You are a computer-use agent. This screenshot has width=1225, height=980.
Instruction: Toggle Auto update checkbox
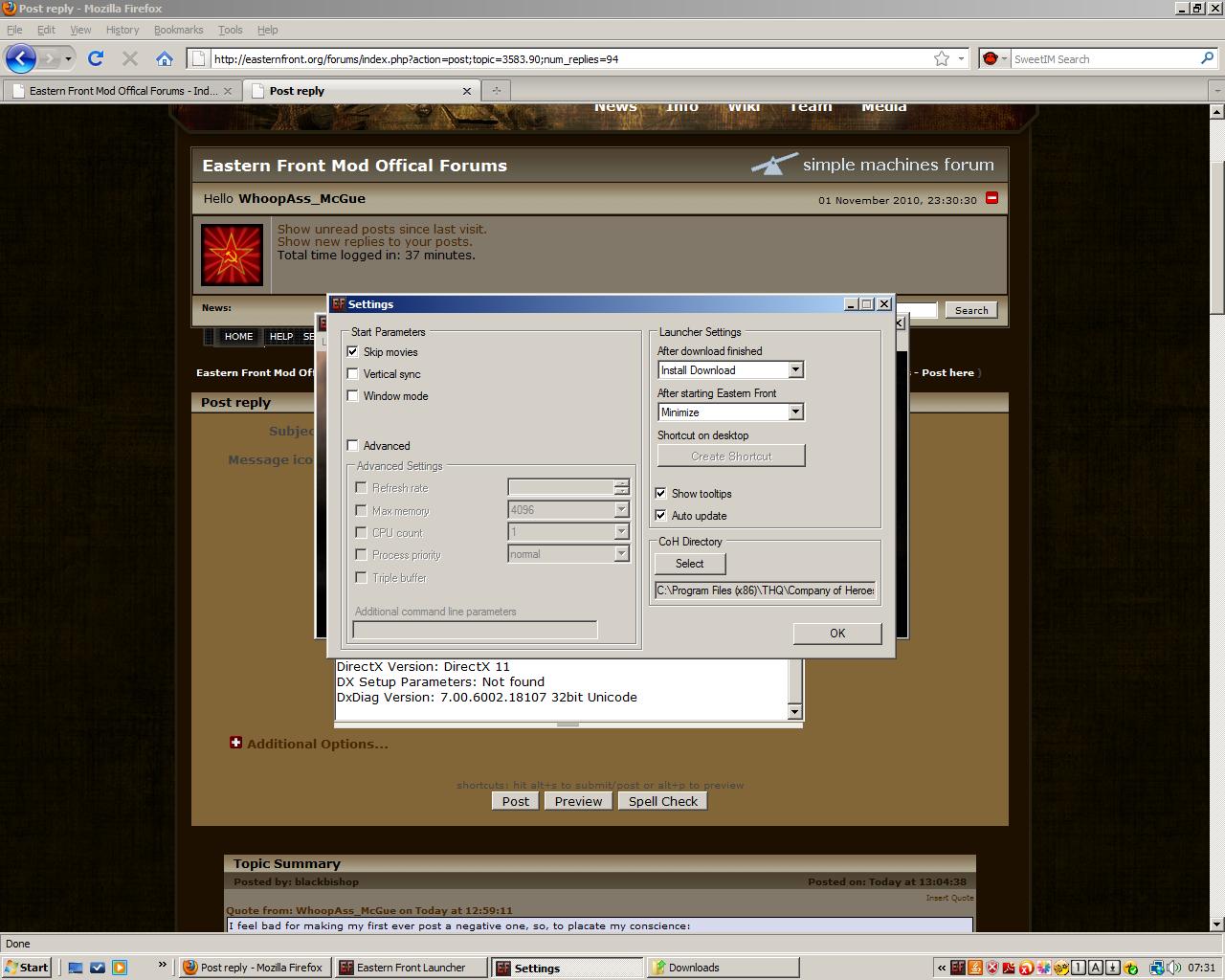660,515
